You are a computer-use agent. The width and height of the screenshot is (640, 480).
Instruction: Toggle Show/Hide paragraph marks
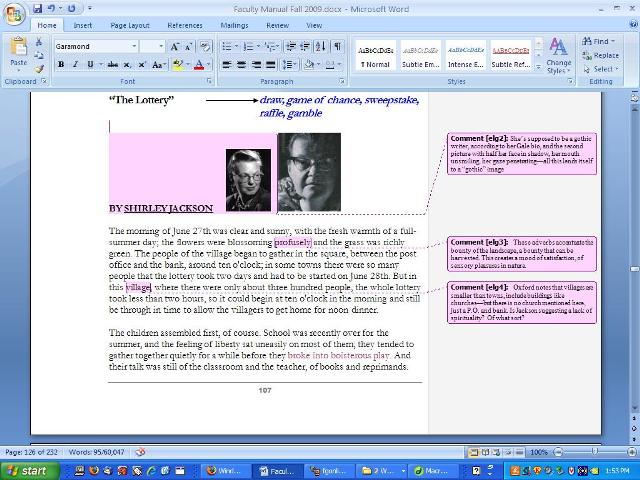coord(337,46)
